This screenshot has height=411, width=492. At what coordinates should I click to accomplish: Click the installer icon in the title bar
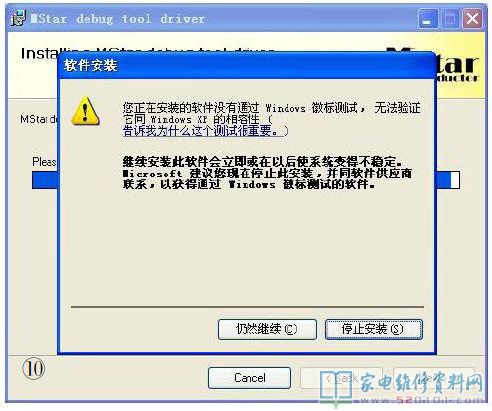[x=18, y=18]
